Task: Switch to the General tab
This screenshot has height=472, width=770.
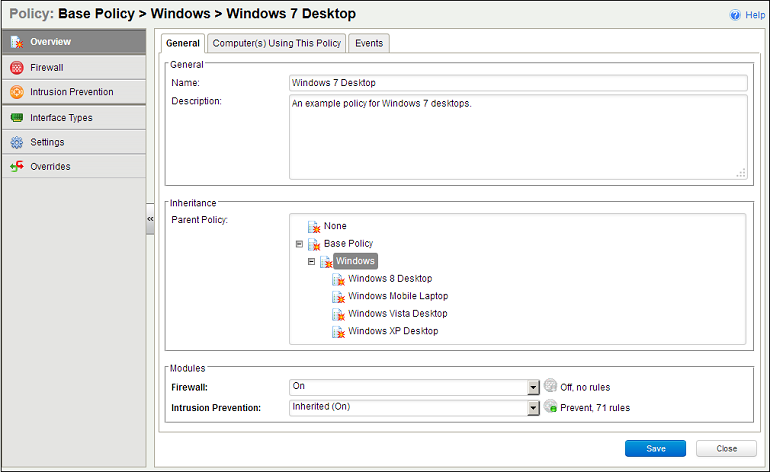Action: [x=183, y=43]
